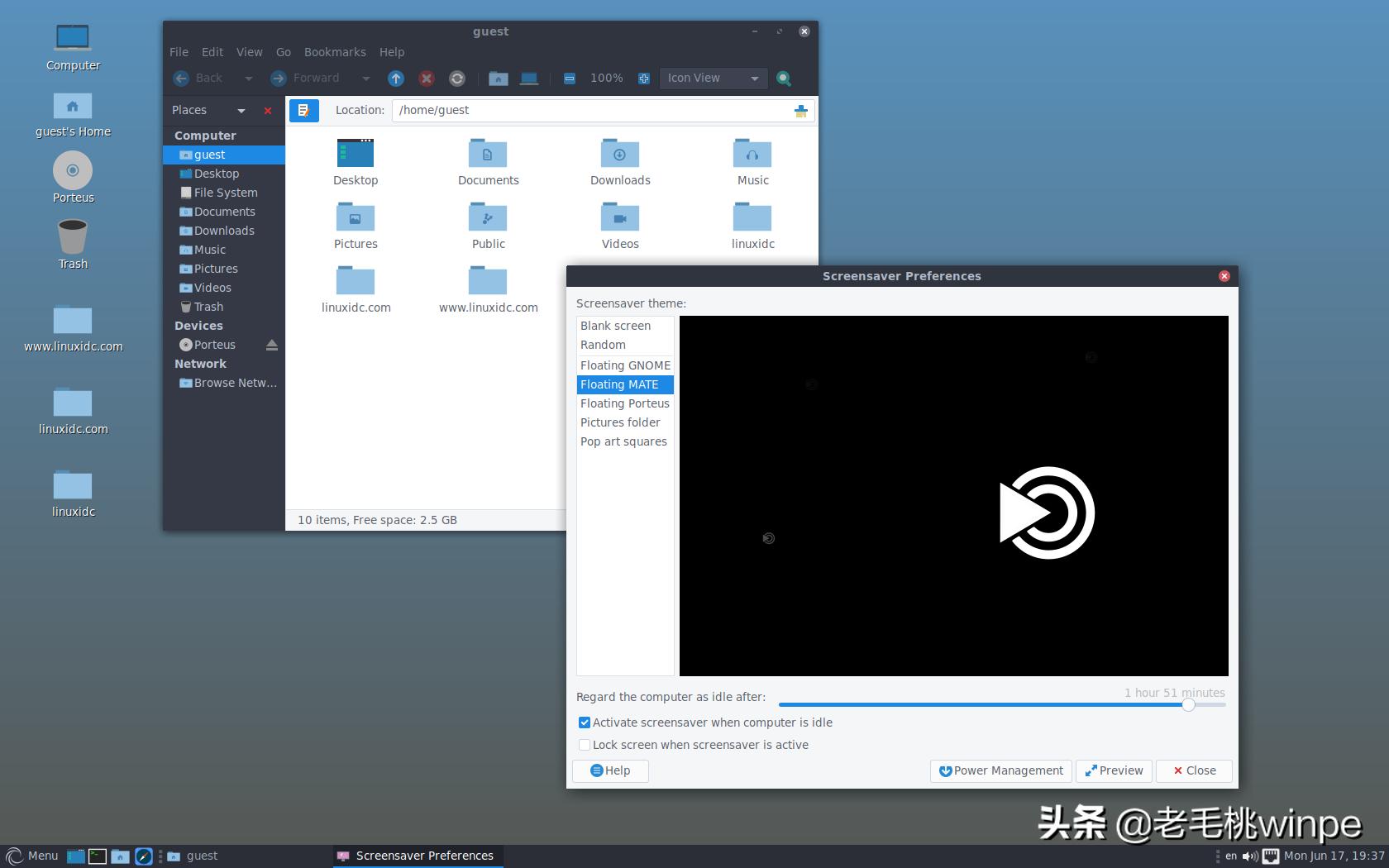The height and width of the screenshot is (868, 1389).
Task: Adjust the idle time slider
Action: point(1189,705)
